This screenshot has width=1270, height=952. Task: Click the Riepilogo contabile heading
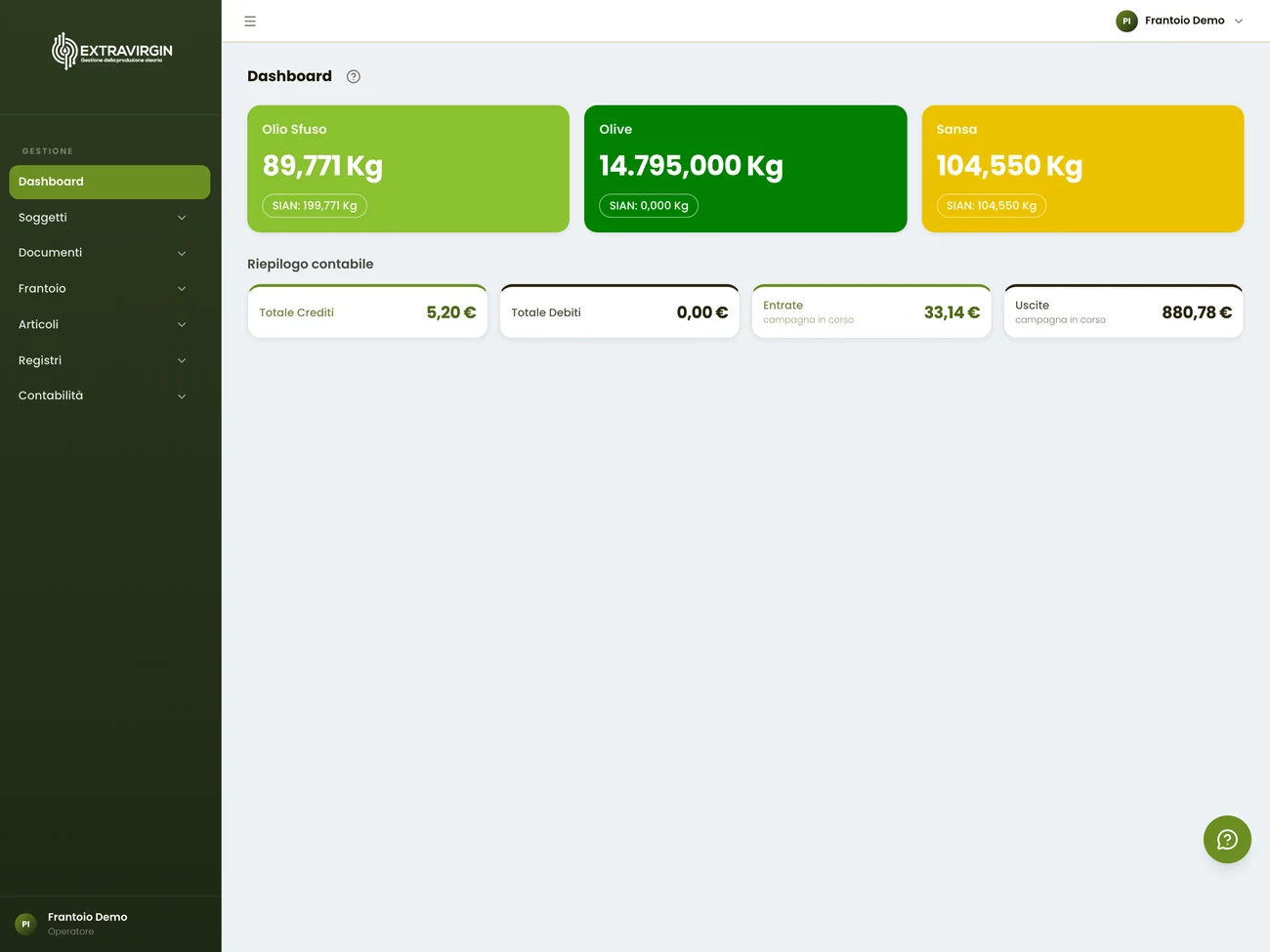(x=311, y=265)
